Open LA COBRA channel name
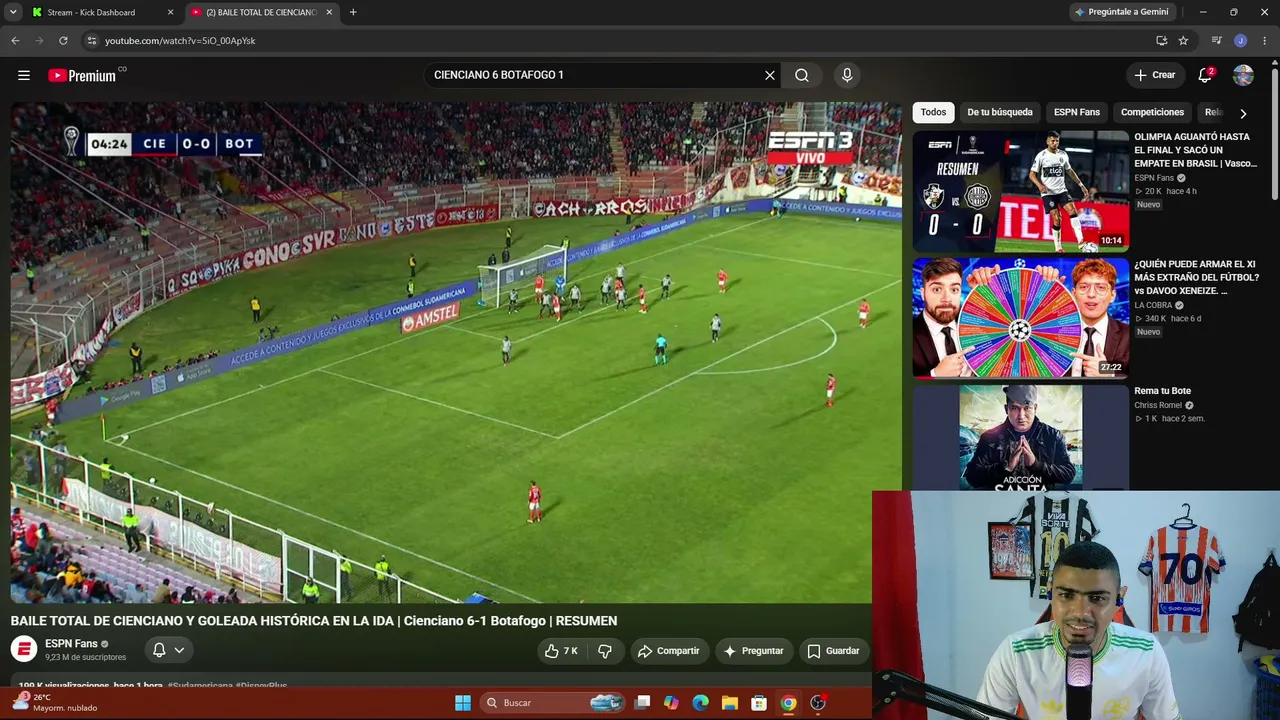This screenshot has width=1280, height=720. click(1153, 305)
